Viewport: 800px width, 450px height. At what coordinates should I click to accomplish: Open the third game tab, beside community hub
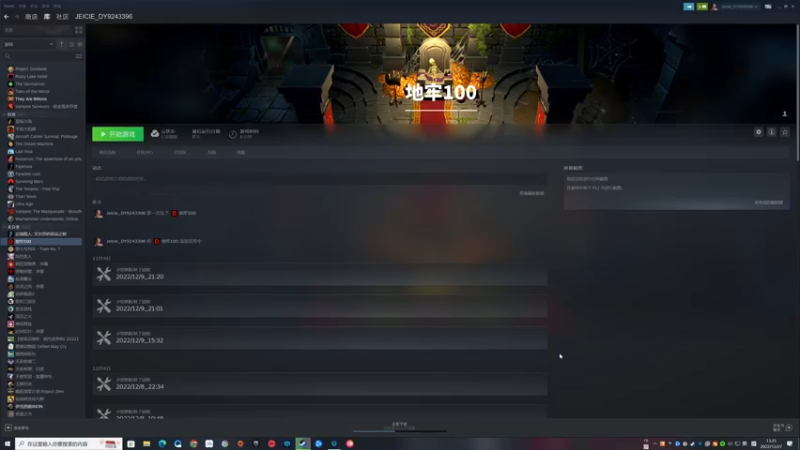coord(180,153)
